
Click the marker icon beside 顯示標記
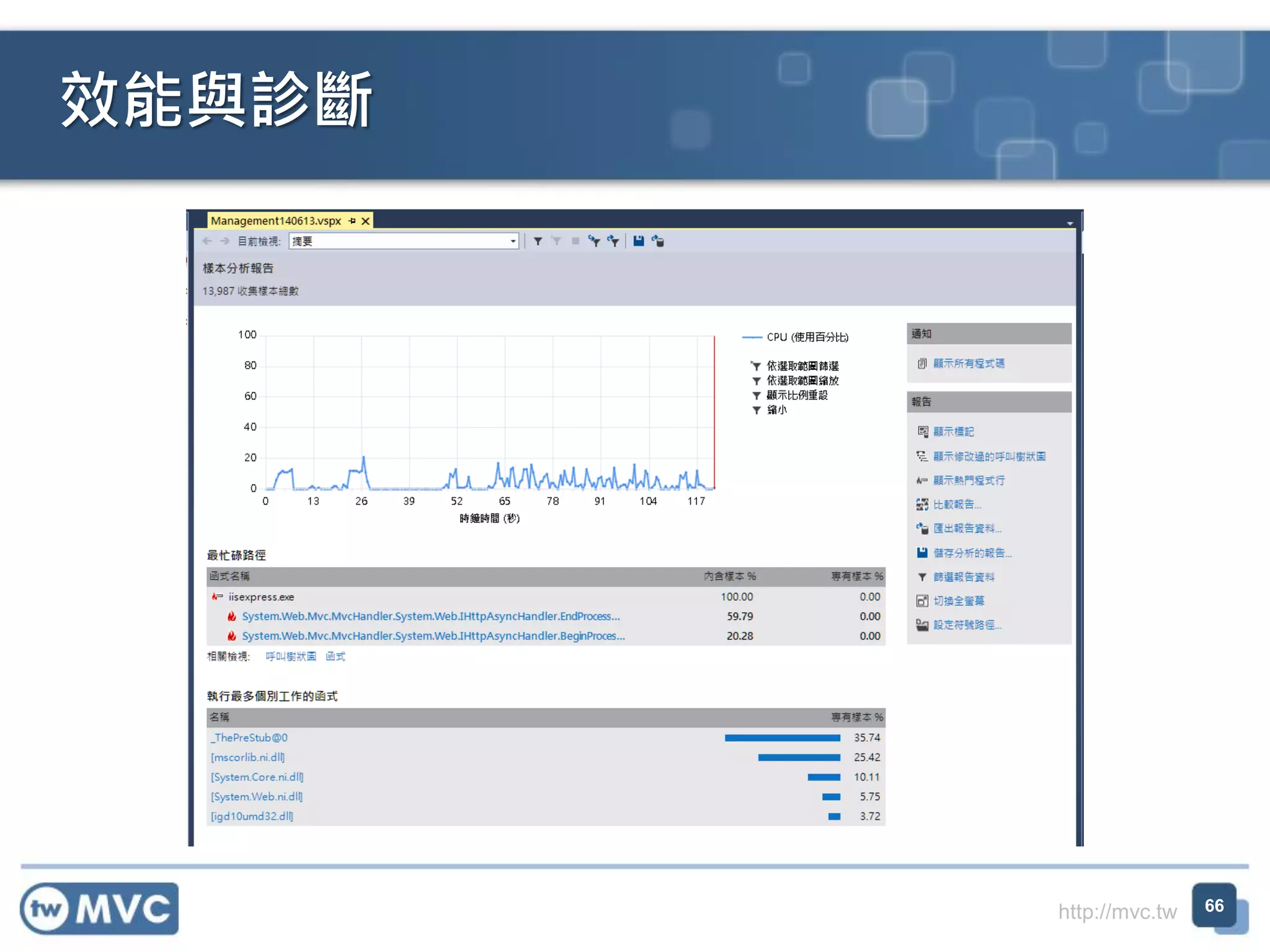(923, 431)
